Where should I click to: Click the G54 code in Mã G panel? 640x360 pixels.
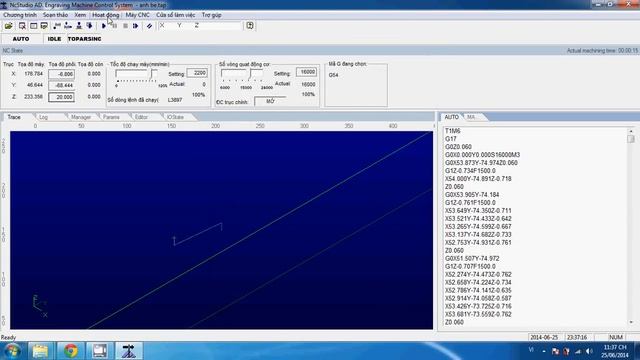333,75
